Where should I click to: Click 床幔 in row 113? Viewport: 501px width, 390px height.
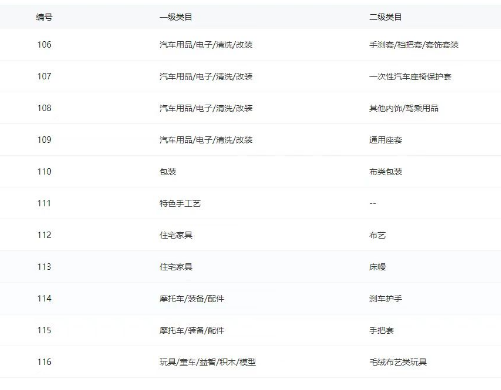(x=377, y=267)
